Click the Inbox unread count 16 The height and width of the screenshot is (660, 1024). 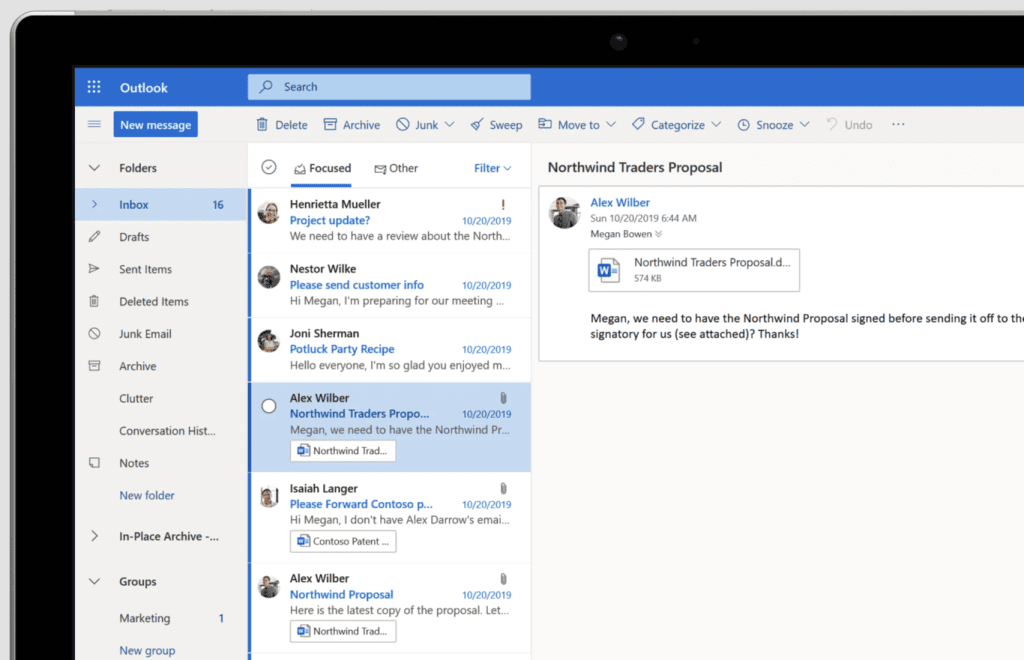coord(217,204)
